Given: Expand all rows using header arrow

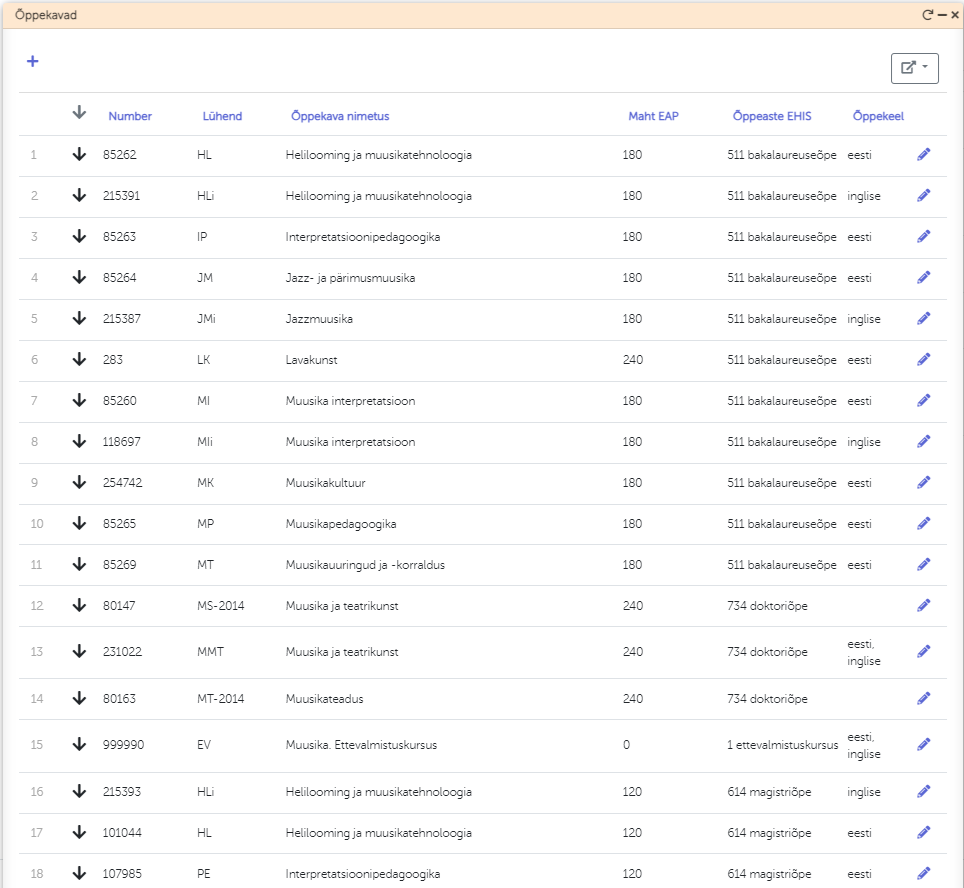Looking at the screenshot, I should (80, 113).
